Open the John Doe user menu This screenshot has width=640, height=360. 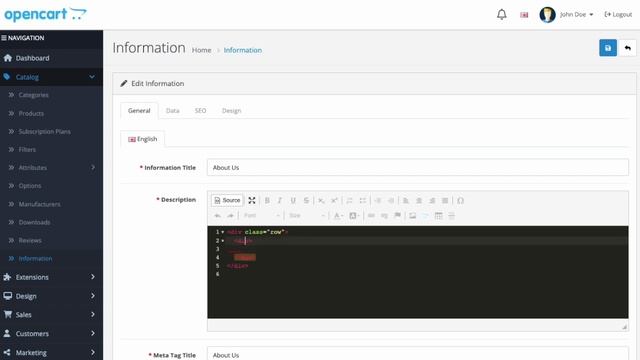pyautogui.click(x=567, y=15)
